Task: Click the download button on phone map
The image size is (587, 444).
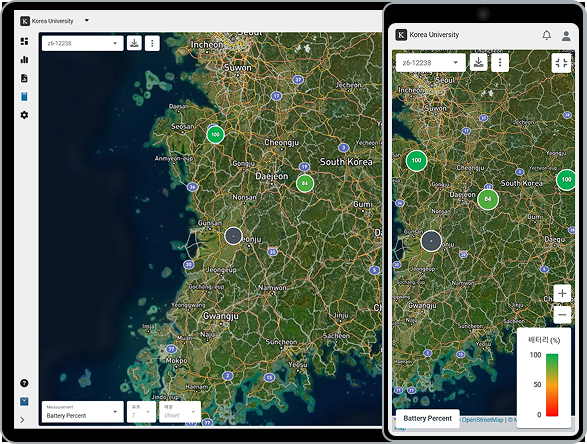Action: (478, 63)
